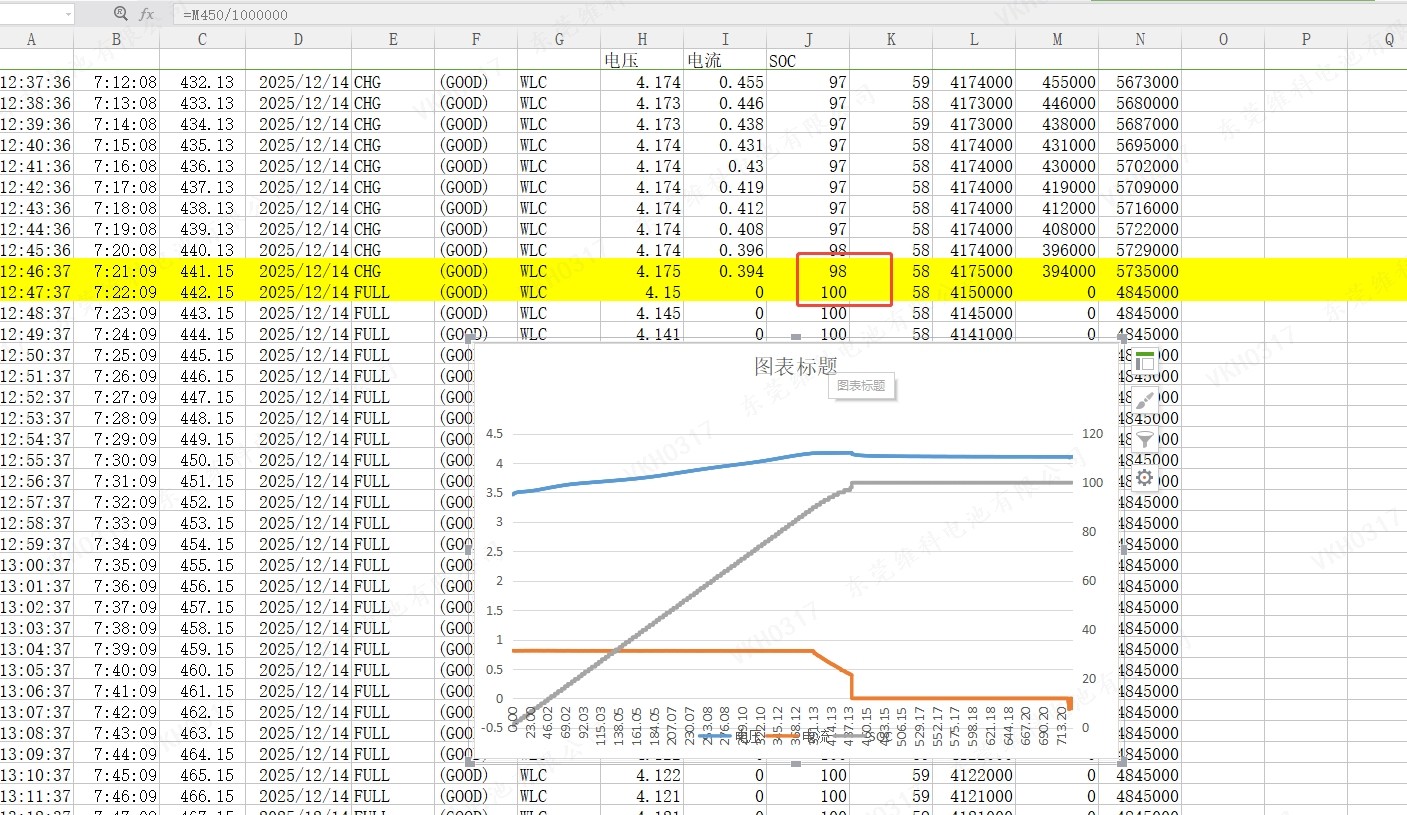Image resolution: width=1407 pixels, height=815 pixels.
Task: Select cell containing 5673000
Action: pos(1140,82)
